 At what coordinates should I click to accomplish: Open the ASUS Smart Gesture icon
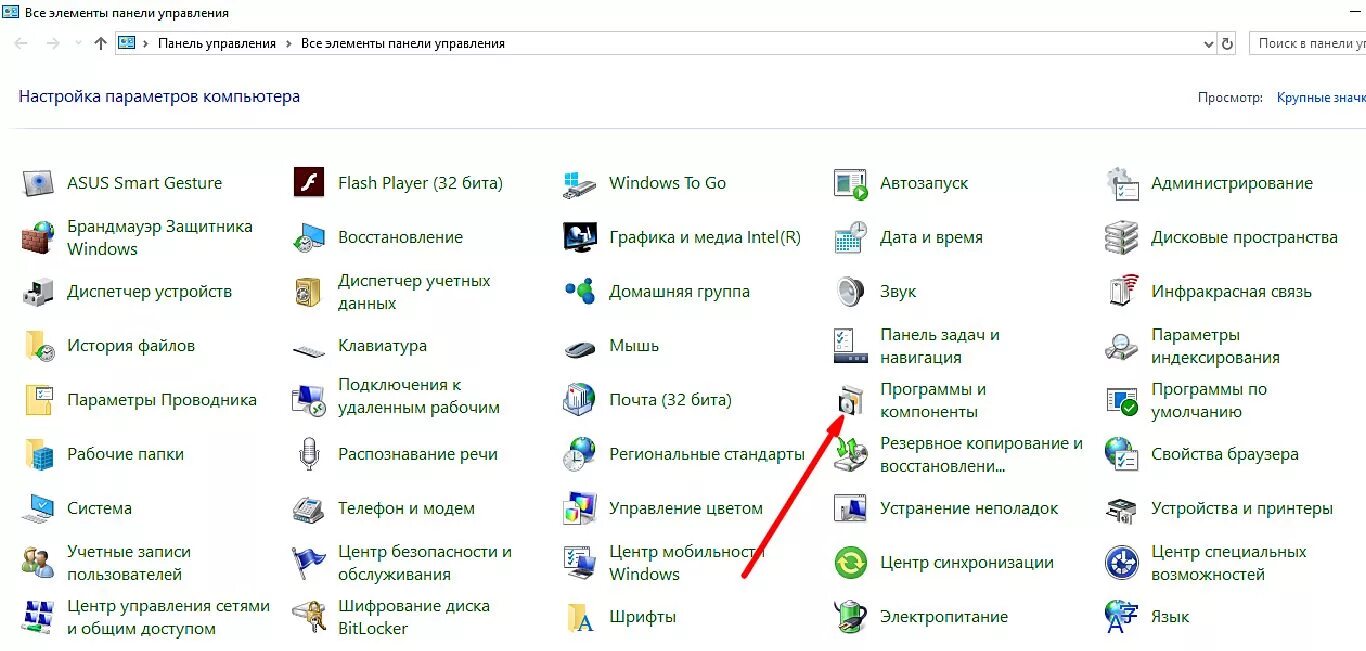(38, 183)
